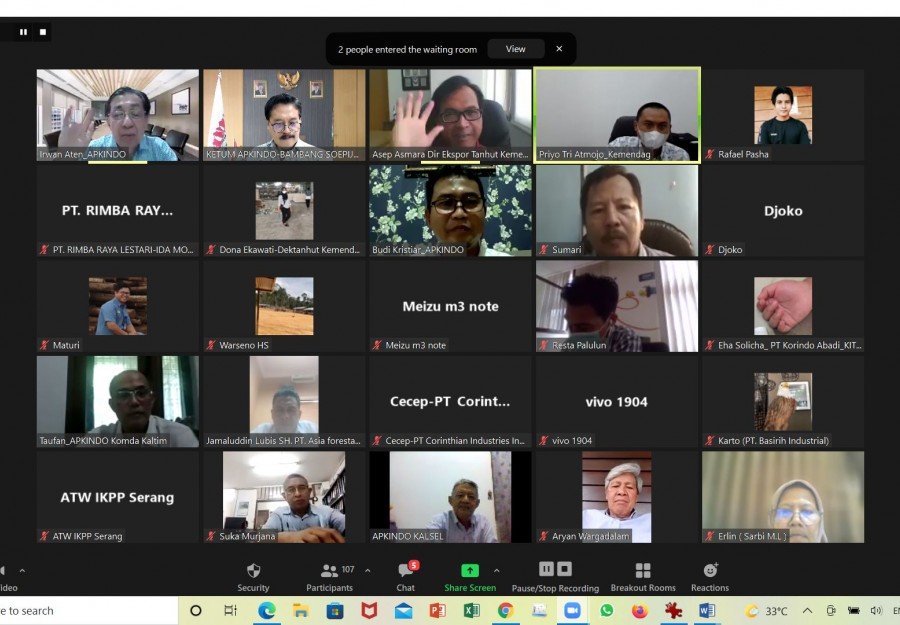Select Dona Ekawati participant tile
The image size is (900, 625).
click(x=284, y=211)
